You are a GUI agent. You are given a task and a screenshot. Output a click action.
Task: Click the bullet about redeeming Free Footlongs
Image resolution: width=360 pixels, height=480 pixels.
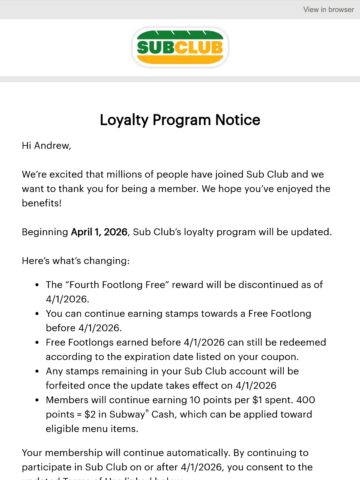click(x=186, y=349)
